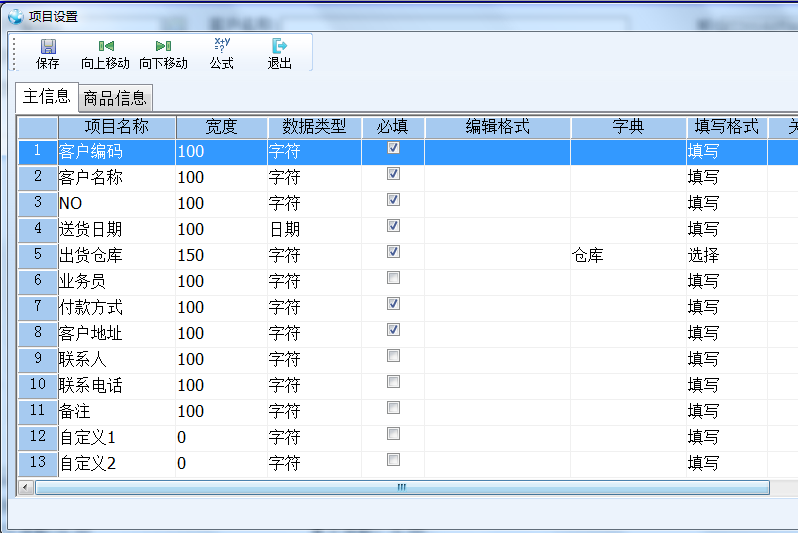Open the Formula (公式) tool

[221, 53]
